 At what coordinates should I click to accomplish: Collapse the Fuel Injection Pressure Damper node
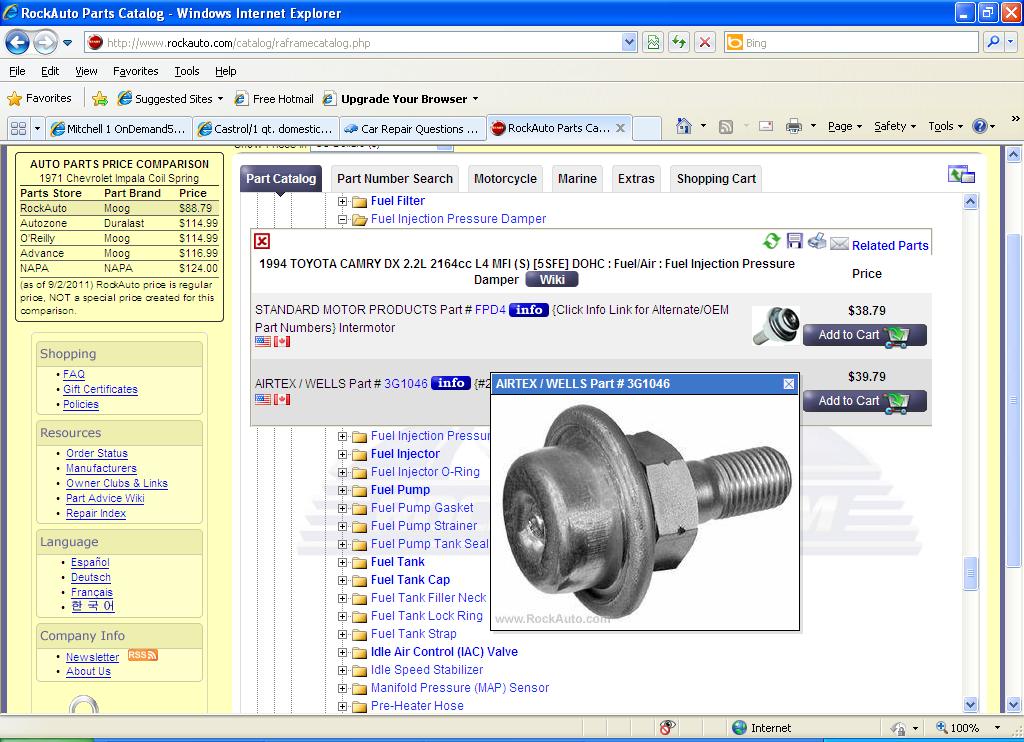pyautogui.click(x=343, y=219)
